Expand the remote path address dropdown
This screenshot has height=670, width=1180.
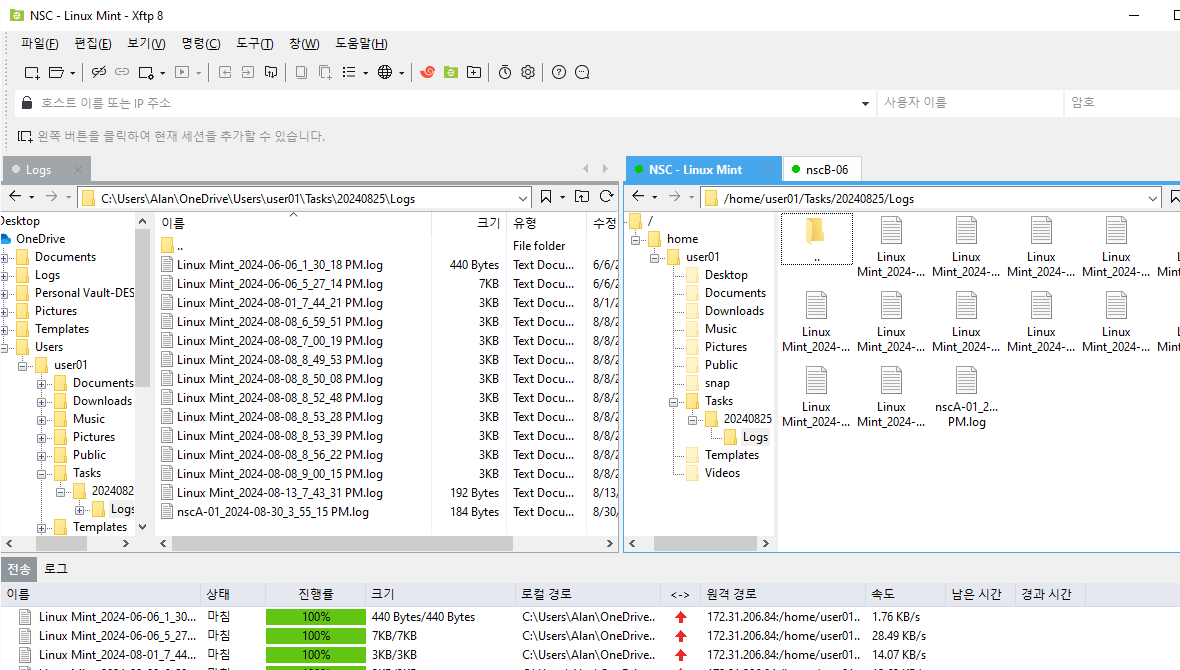point(1153,199)
